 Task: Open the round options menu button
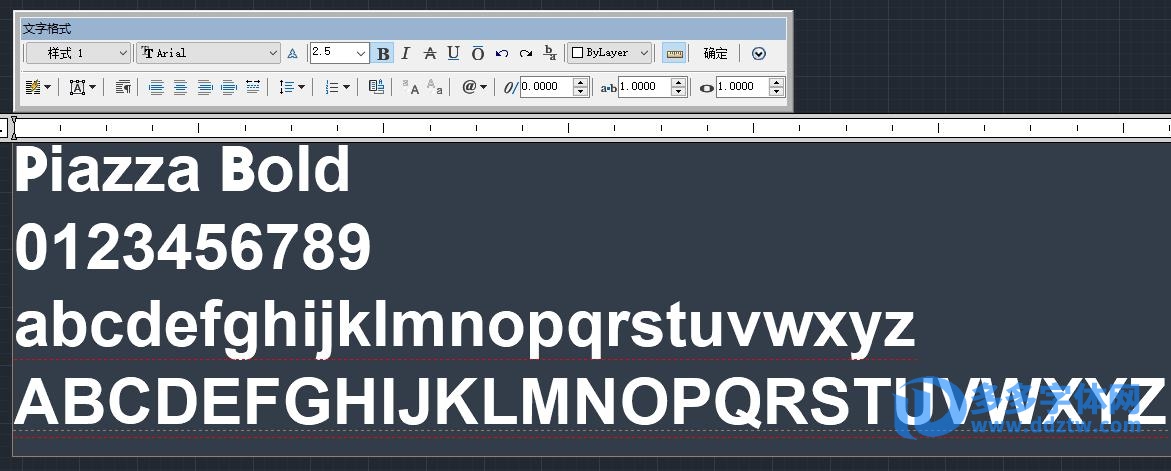[x=758, y=54]
